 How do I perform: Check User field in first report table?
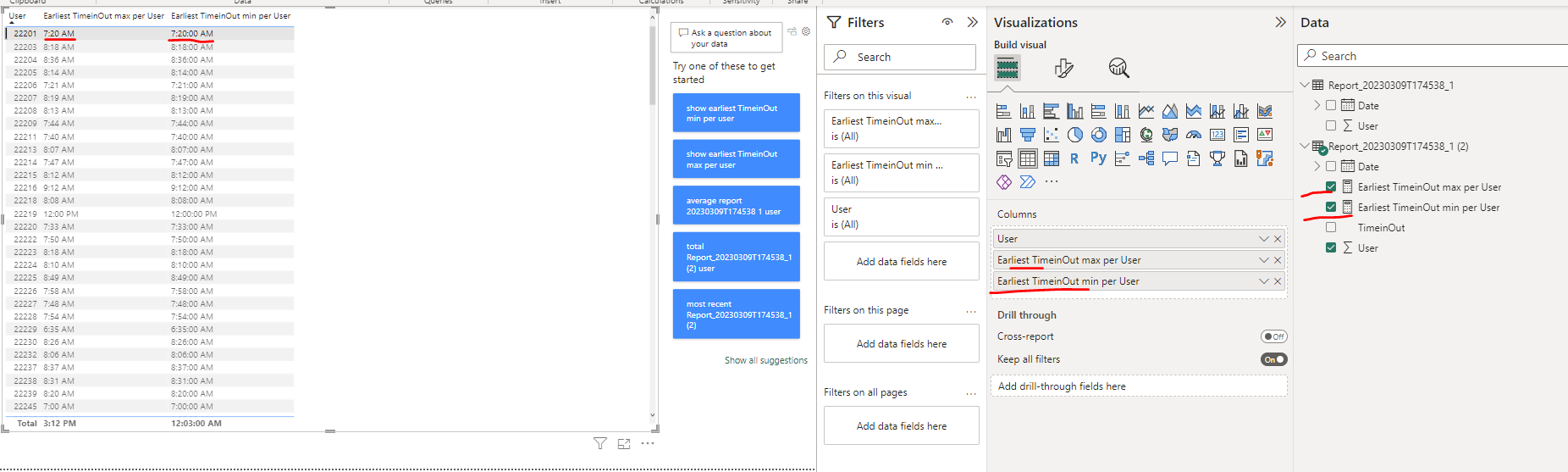[1331, 125]
